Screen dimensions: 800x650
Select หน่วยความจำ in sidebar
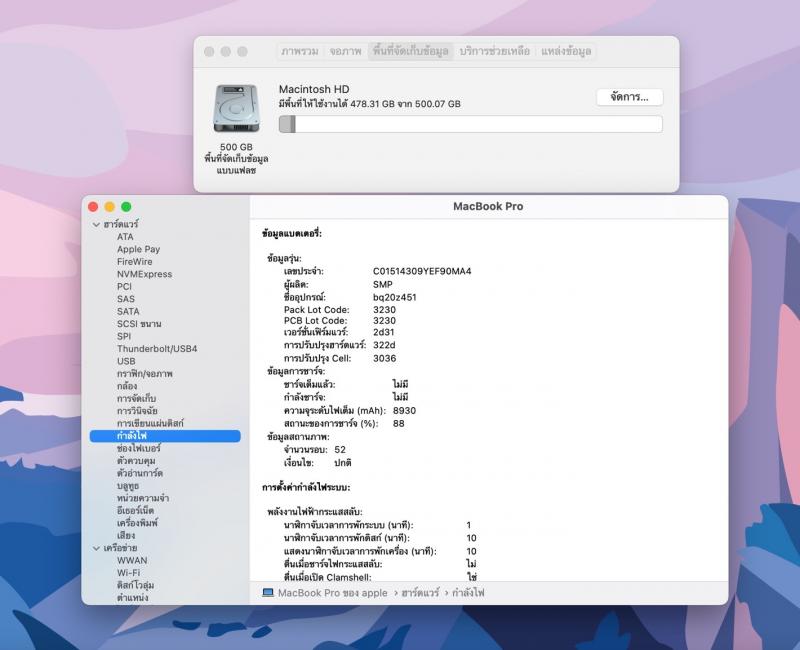(x=142, y=498)
